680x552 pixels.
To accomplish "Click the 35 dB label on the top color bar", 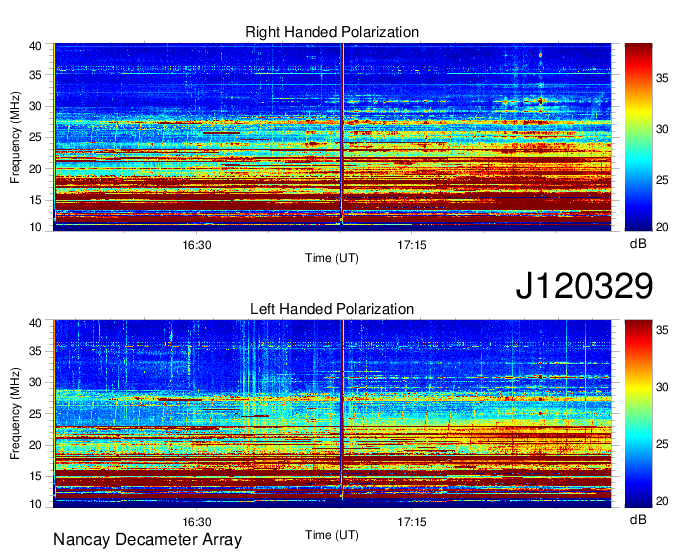I will click(x=662, y=78).
